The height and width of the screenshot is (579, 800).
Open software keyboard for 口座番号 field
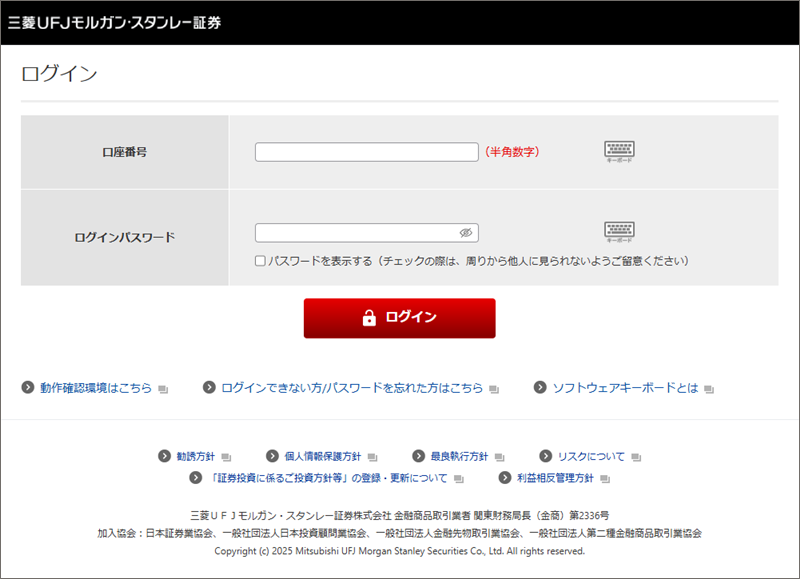tap(619, 151)
